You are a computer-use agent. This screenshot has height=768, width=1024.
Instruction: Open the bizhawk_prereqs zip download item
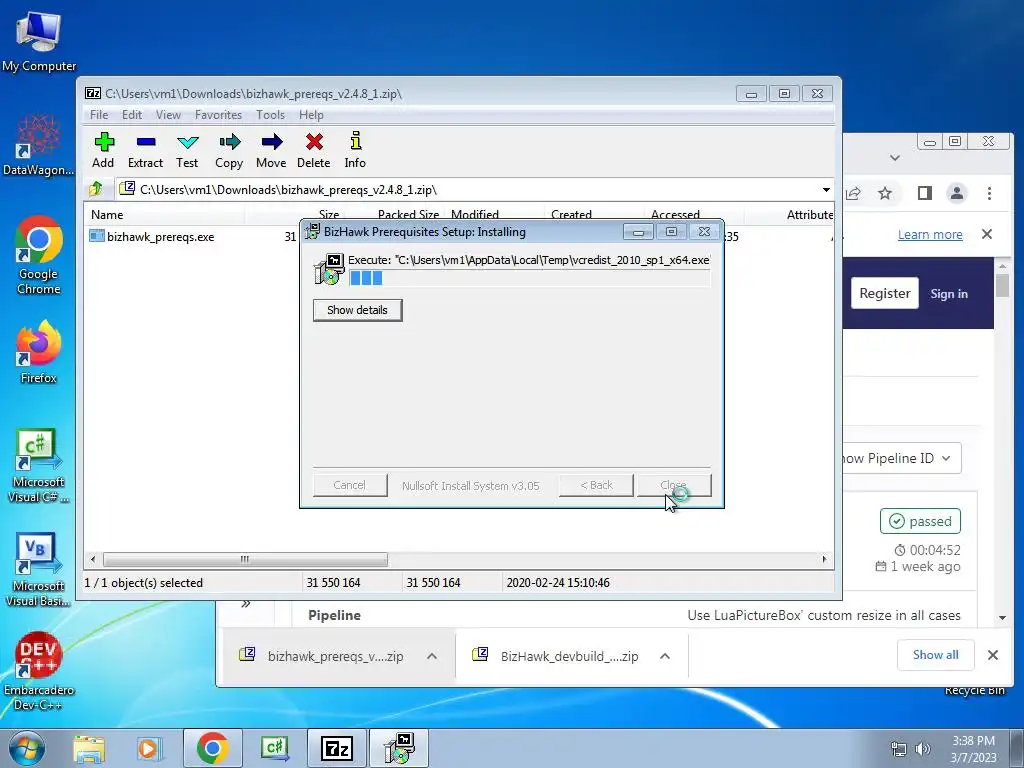(x=321, y=656)
